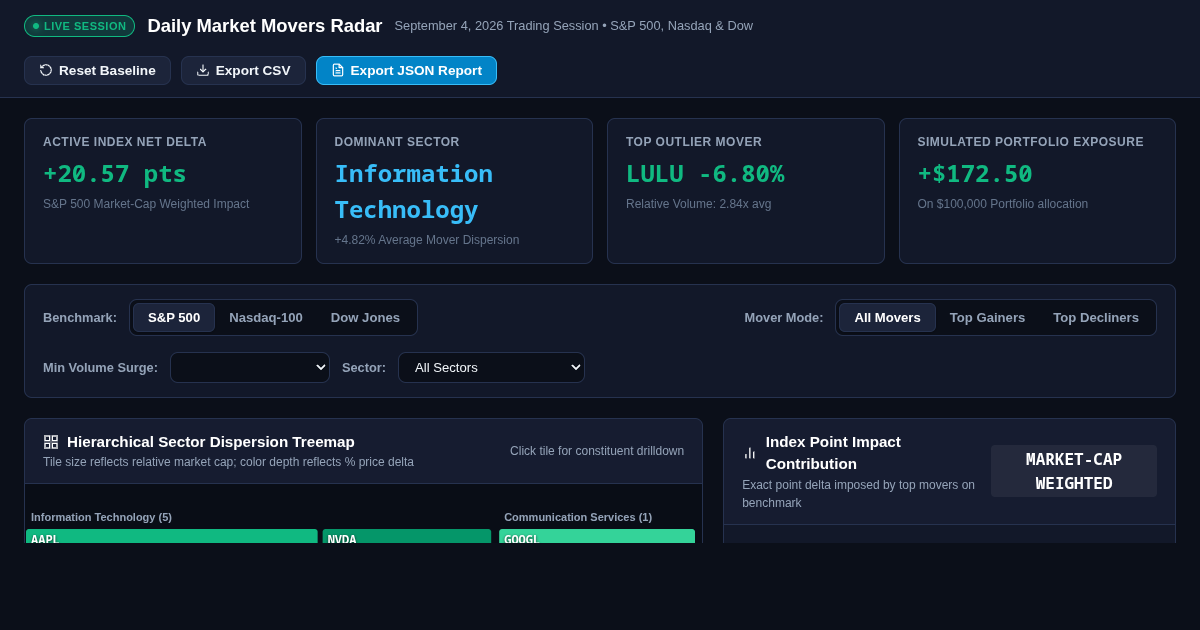The height and width of the screenshot is (630, 1200).
Task: Show Top Decliners only
Action: (1096, 317)
